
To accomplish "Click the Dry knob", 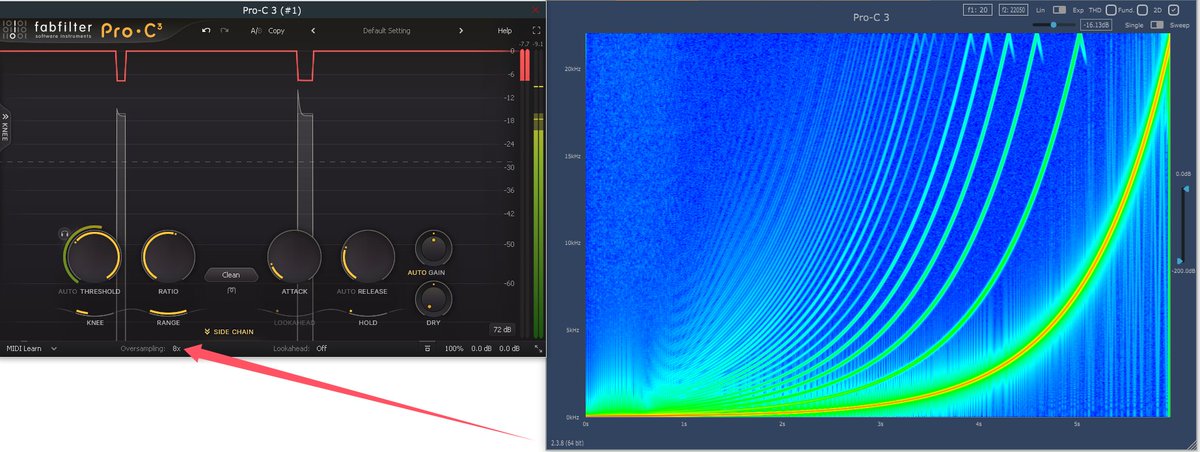I will coord(433,299).
